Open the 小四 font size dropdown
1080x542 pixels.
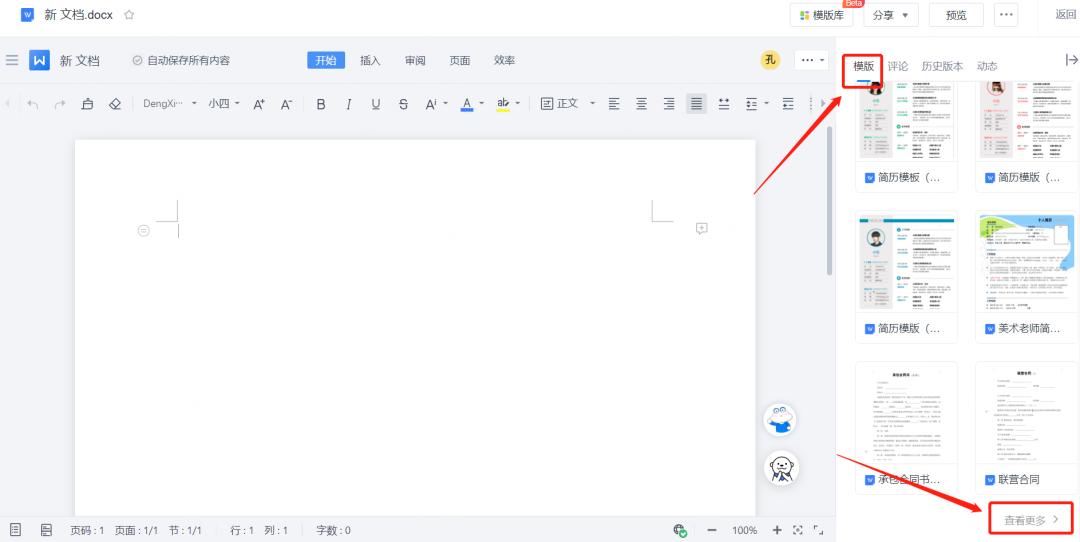pyautogui.click(x=224, y=103)
